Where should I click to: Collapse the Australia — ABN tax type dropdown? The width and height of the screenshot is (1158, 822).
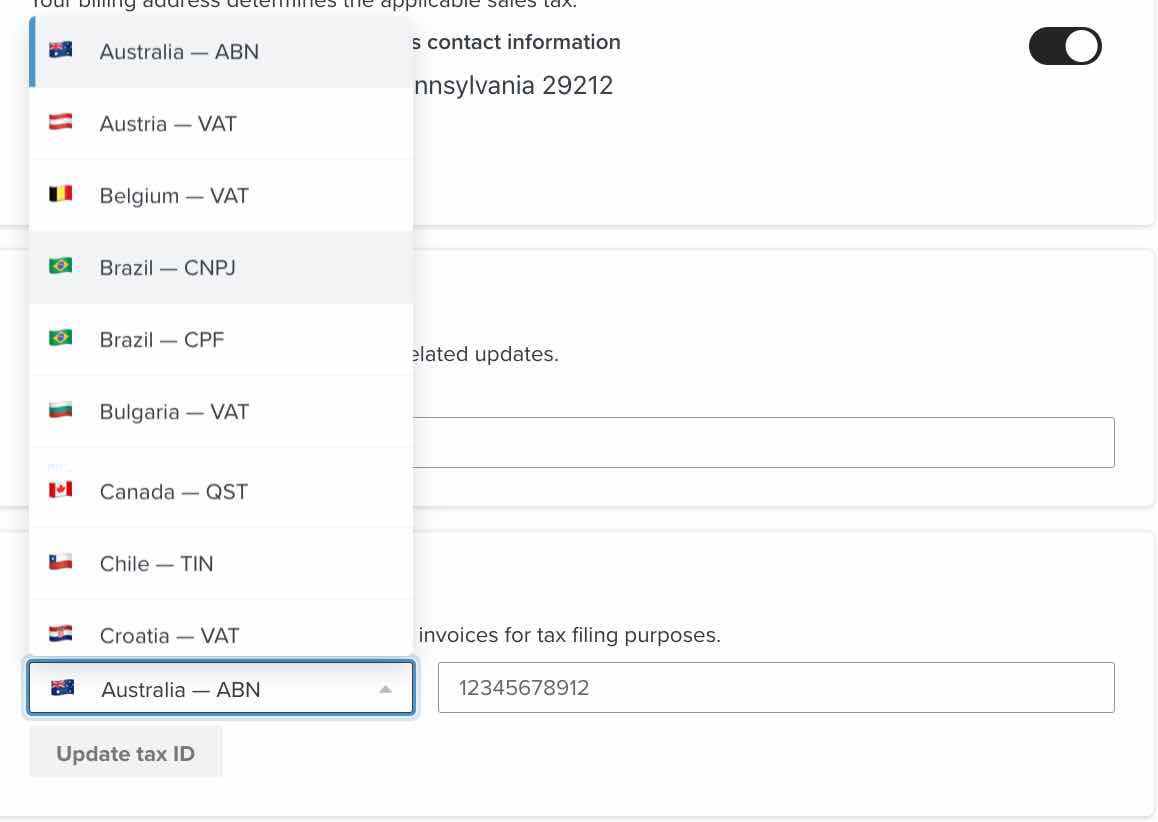click(220, 689)
